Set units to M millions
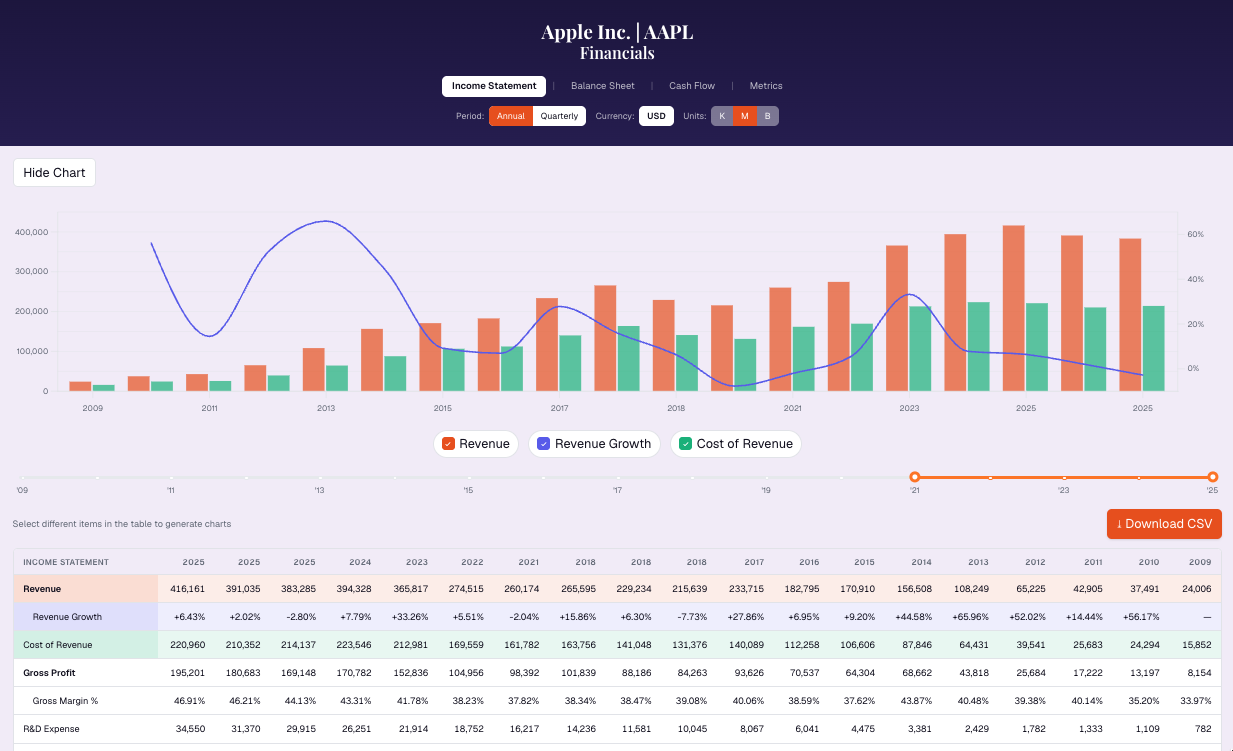The image size is (1233, 751). (745, 116)
